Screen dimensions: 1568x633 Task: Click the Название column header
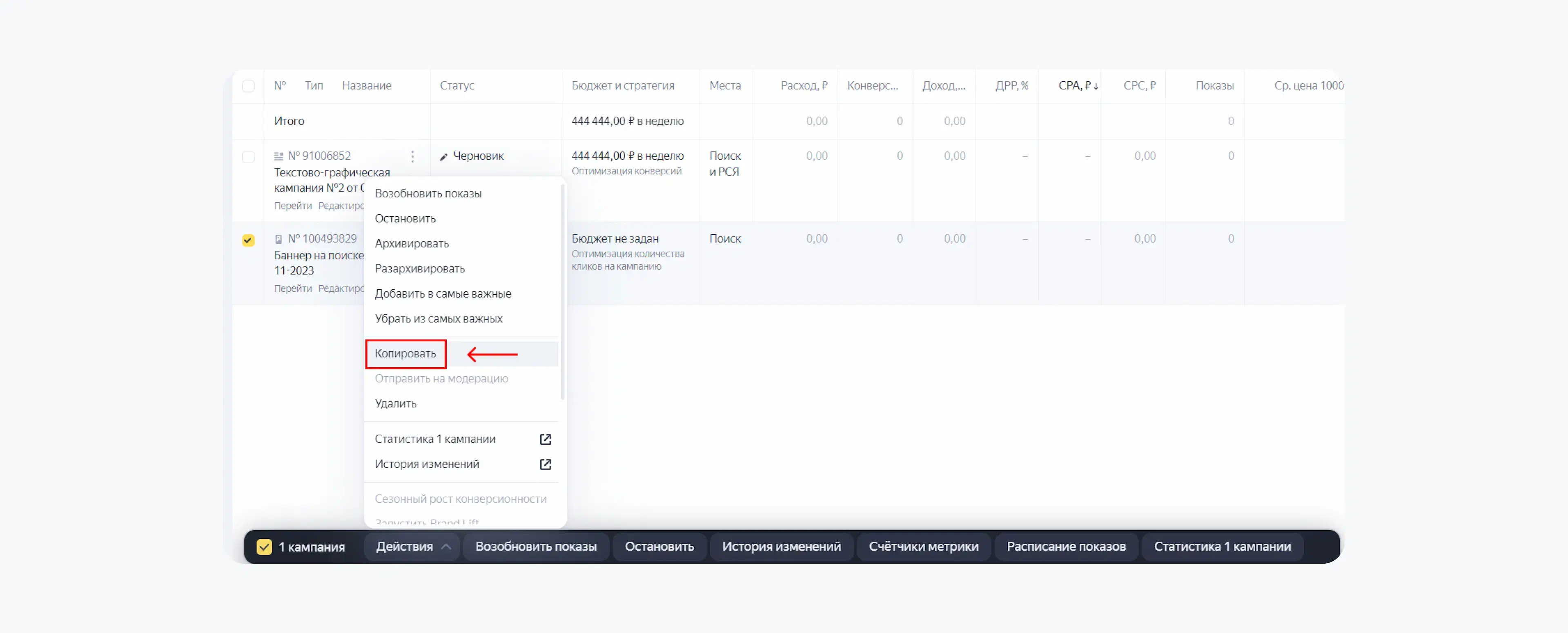tap(366, 86)
